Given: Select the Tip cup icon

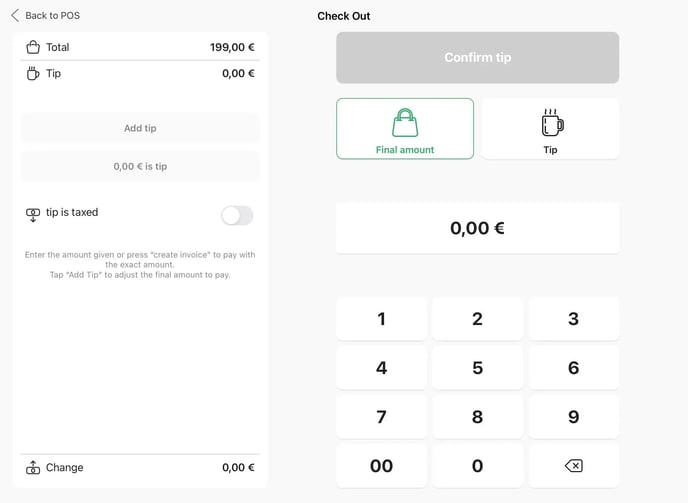Looking at the screenshot, I should tap(551, 123).
